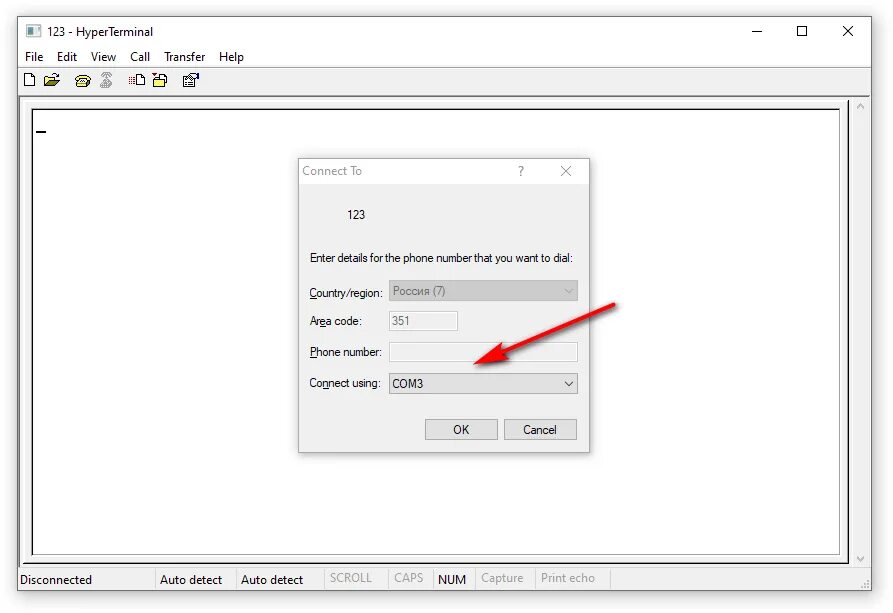
Task: Click the Capture status indicator
Action: 502,578
